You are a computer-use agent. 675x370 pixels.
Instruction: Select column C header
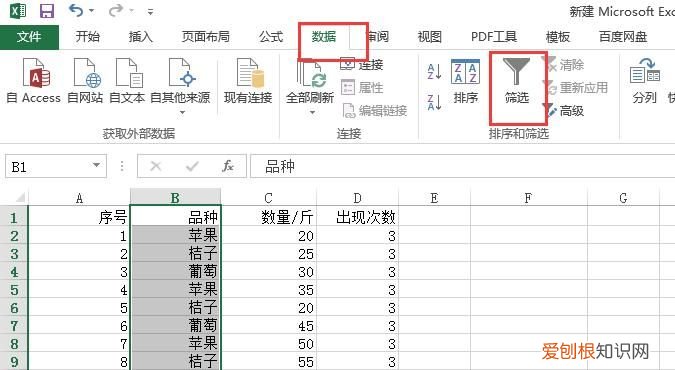tap(269, 198)
